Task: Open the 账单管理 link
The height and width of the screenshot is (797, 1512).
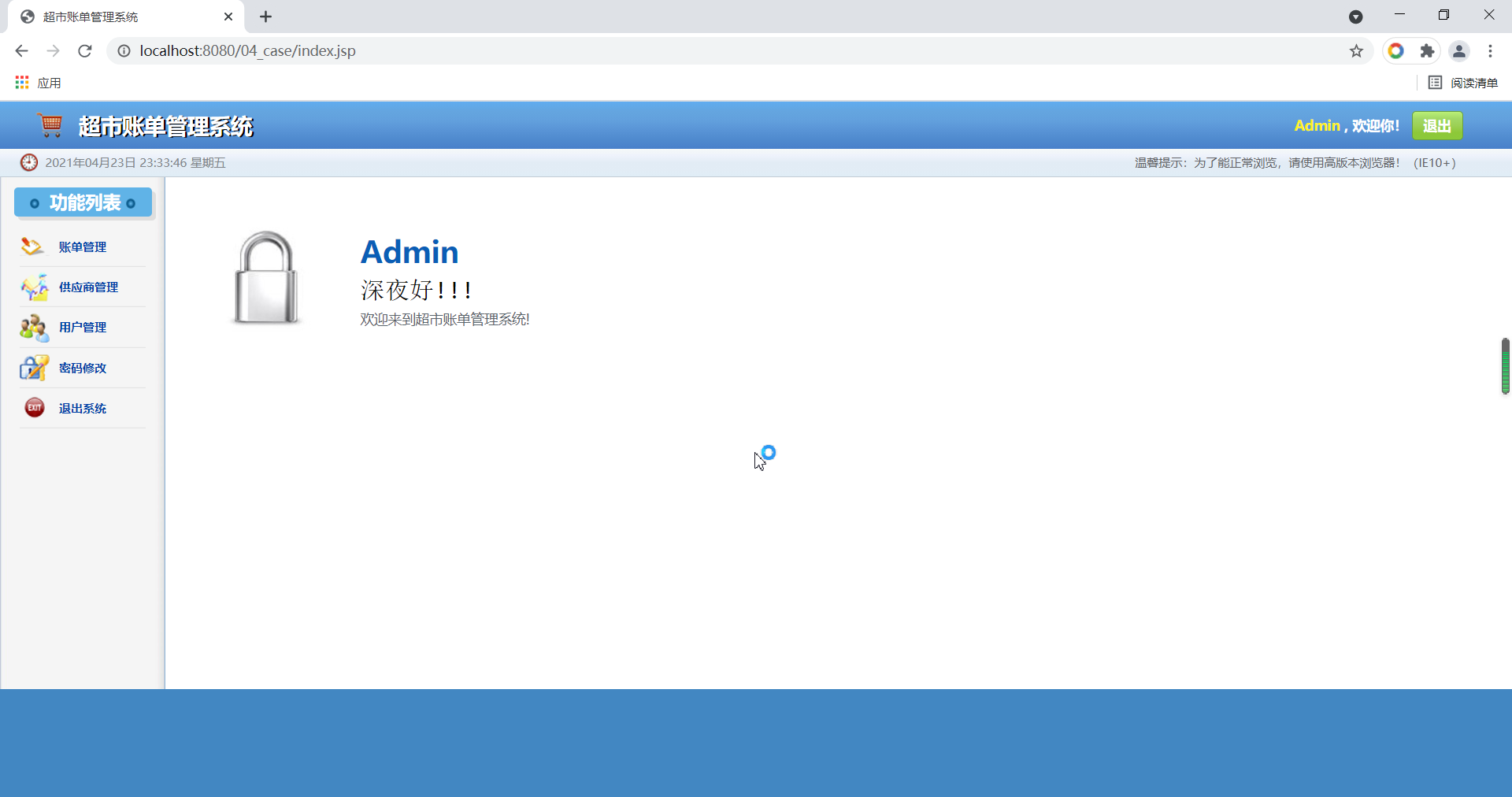Action: (x=83, y=247)
